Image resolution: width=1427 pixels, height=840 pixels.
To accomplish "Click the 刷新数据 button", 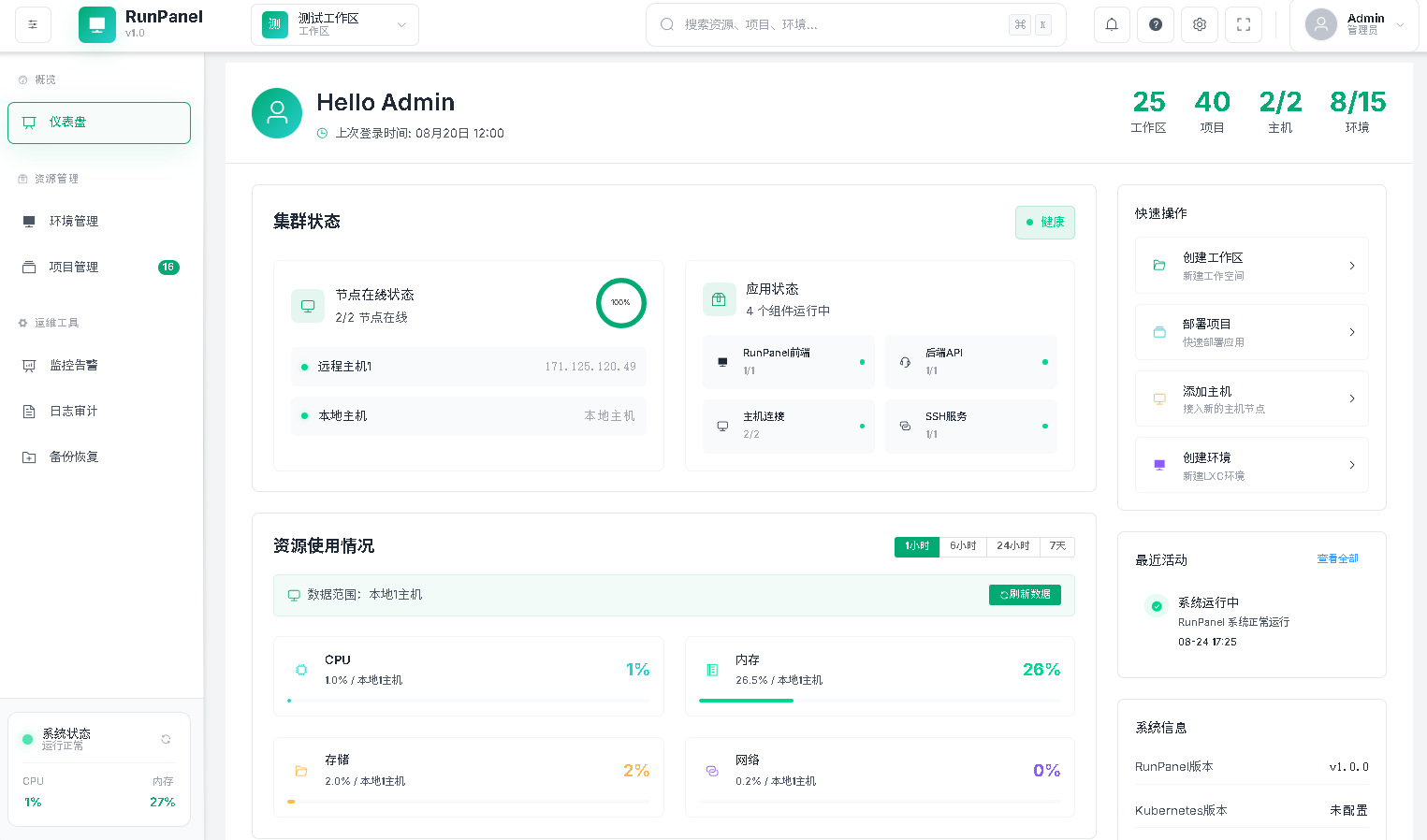I will click(x=1025, y=595).
